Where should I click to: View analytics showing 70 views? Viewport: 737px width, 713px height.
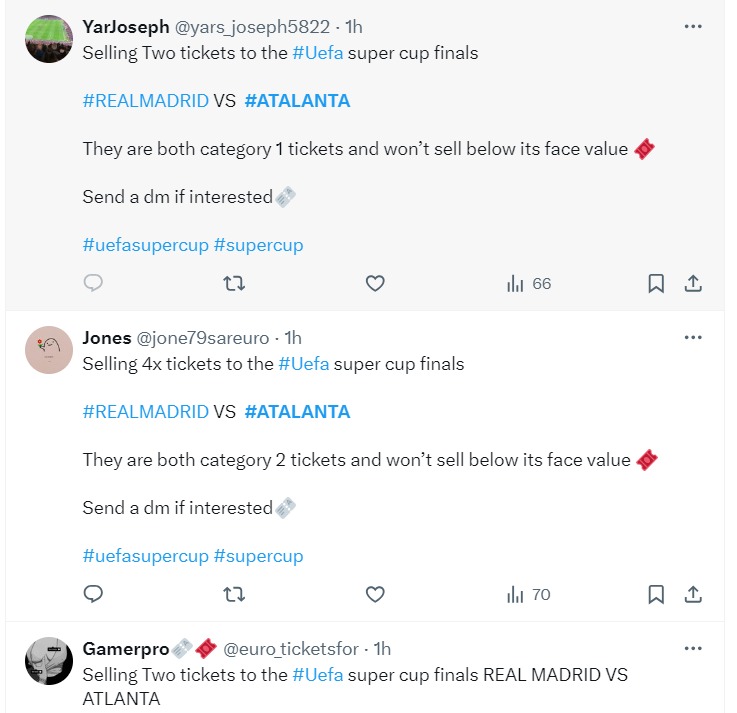pyautogui.click(x=529, y=595)
